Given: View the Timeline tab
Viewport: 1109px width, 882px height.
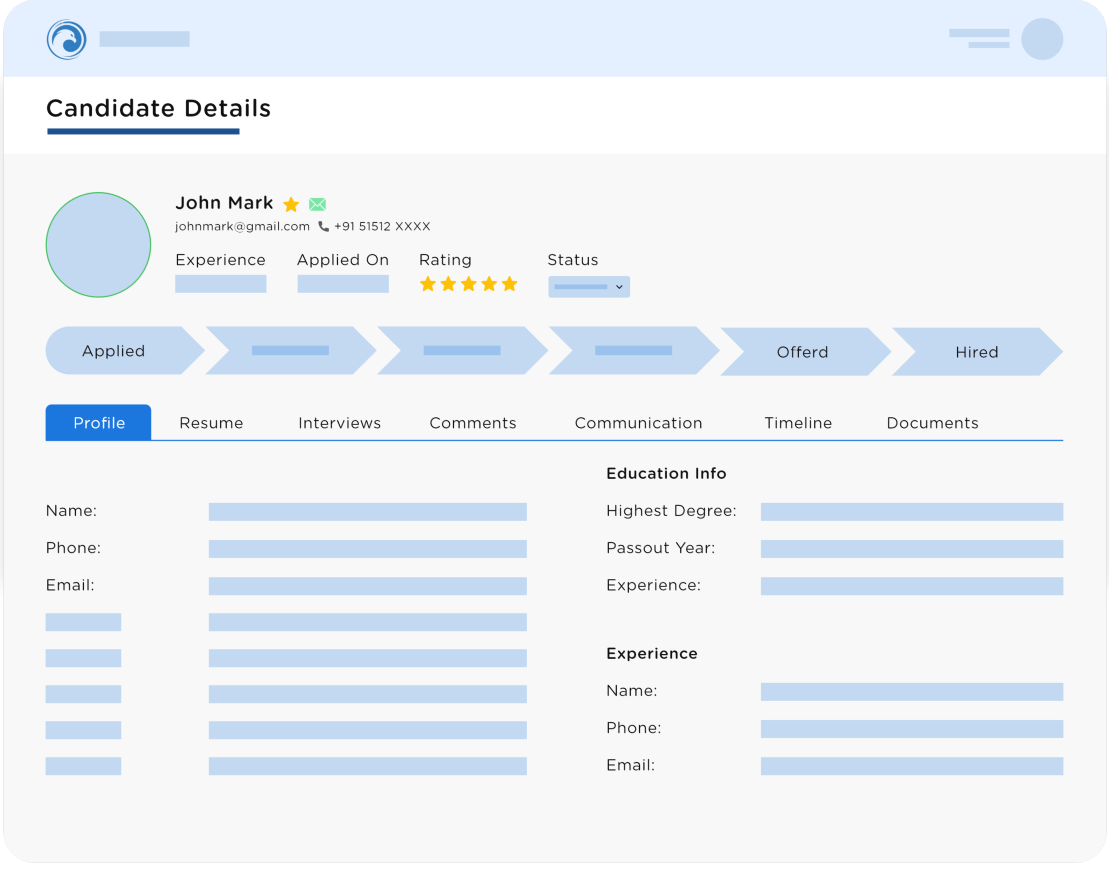Looking at the screenshot, I should [798, 423].
